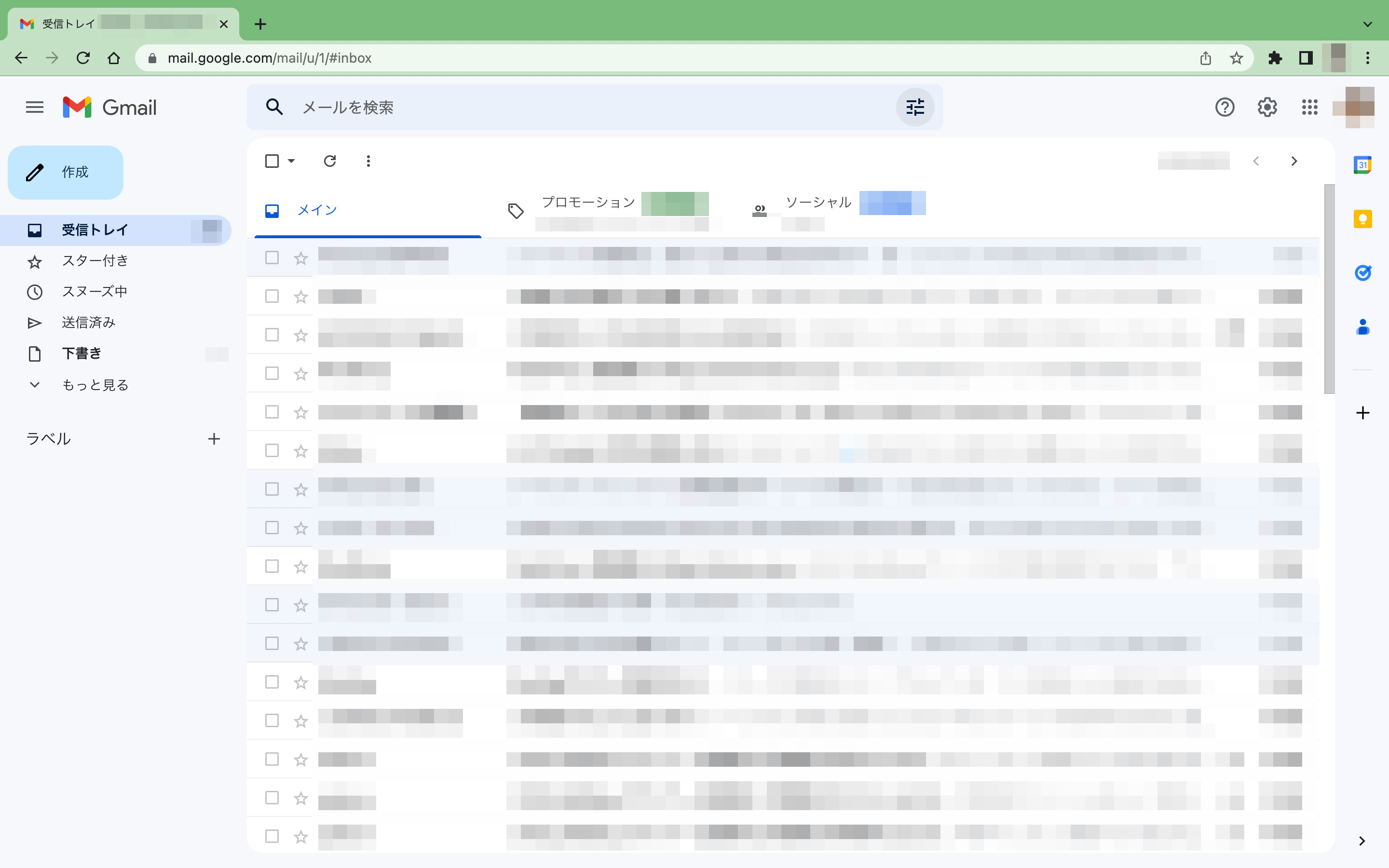Select the Help support icon

1224,107
